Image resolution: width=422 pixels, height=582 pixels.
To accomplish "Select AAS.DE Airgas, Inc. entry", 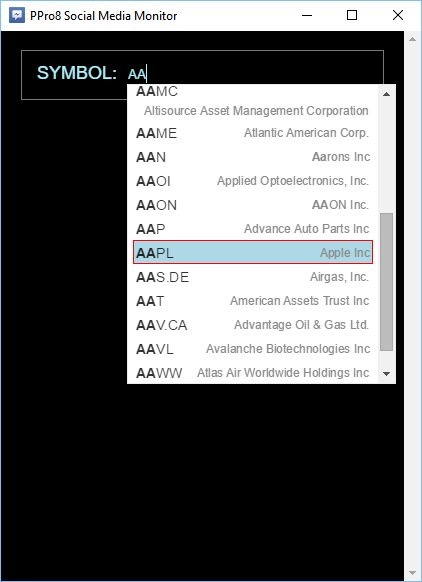I will click(253, 277).
